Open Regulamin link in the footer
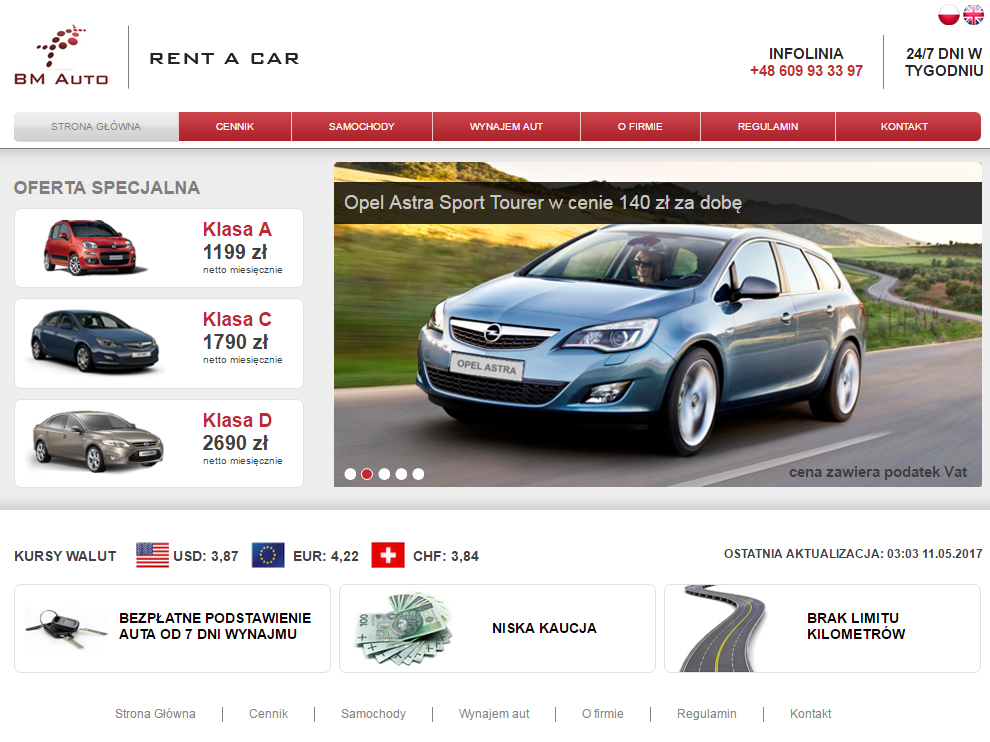The image size is (990, 742). pos(706,714)
